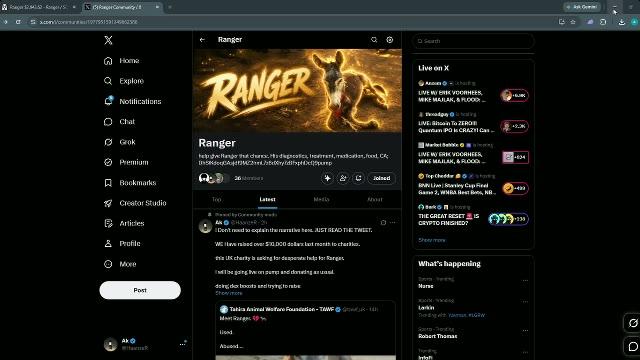Open Ranger community settings gear
Viewport: 640px width, 360px height.
pyautogui.click(x=390, y=40)
